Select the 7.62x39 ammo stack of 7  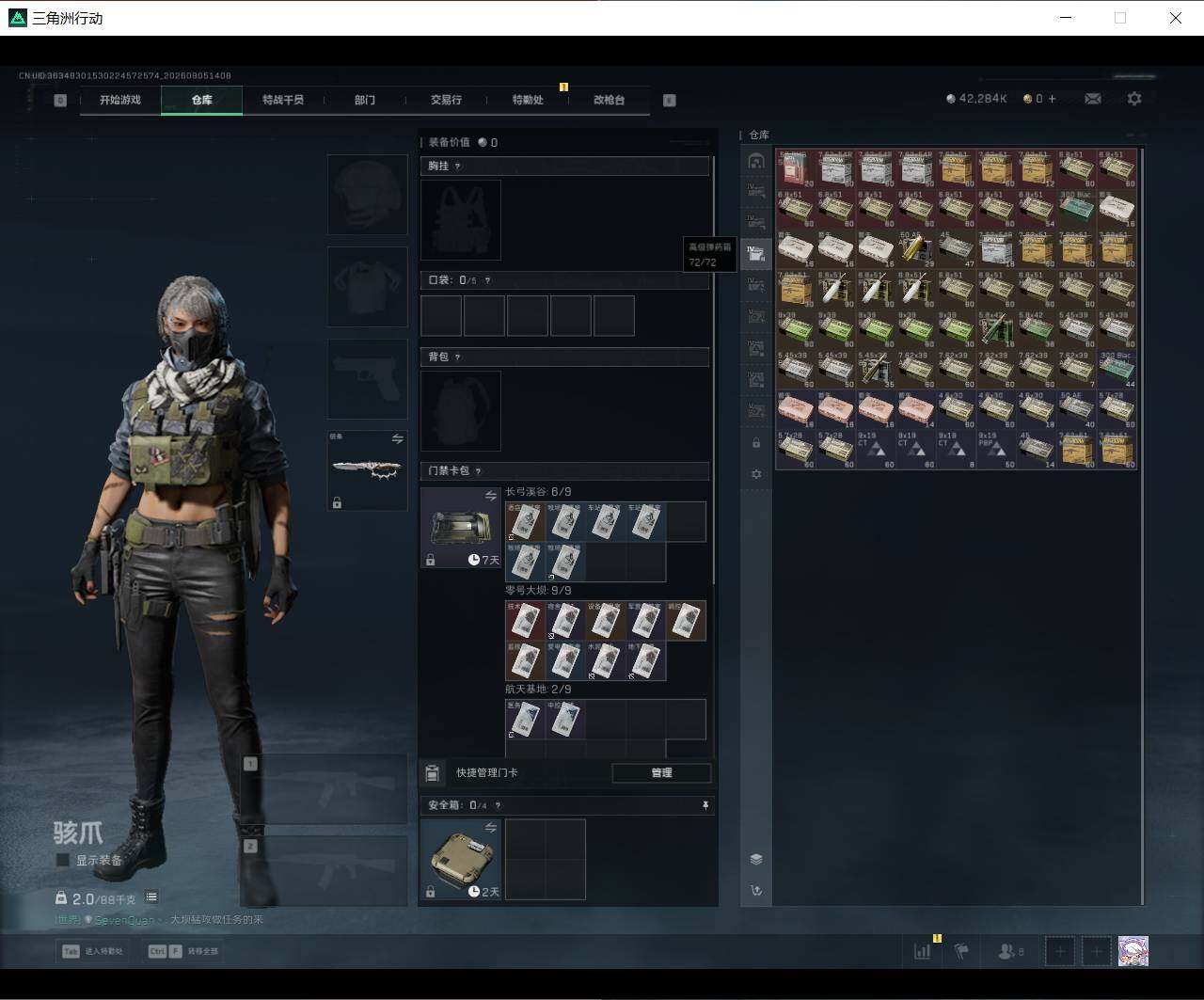coord(1077,369)
